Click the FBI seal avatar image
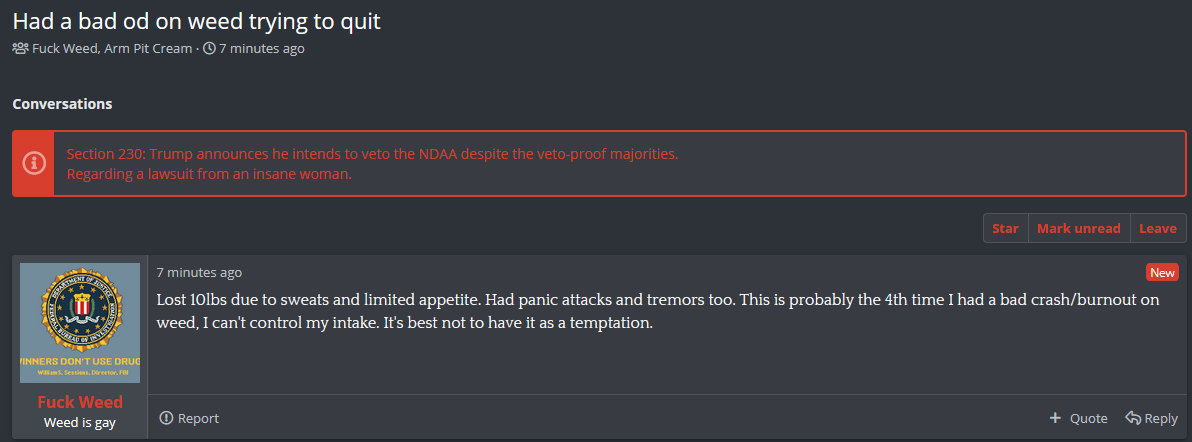Screen dimensions: 1192x442 [x=80, y=322]
